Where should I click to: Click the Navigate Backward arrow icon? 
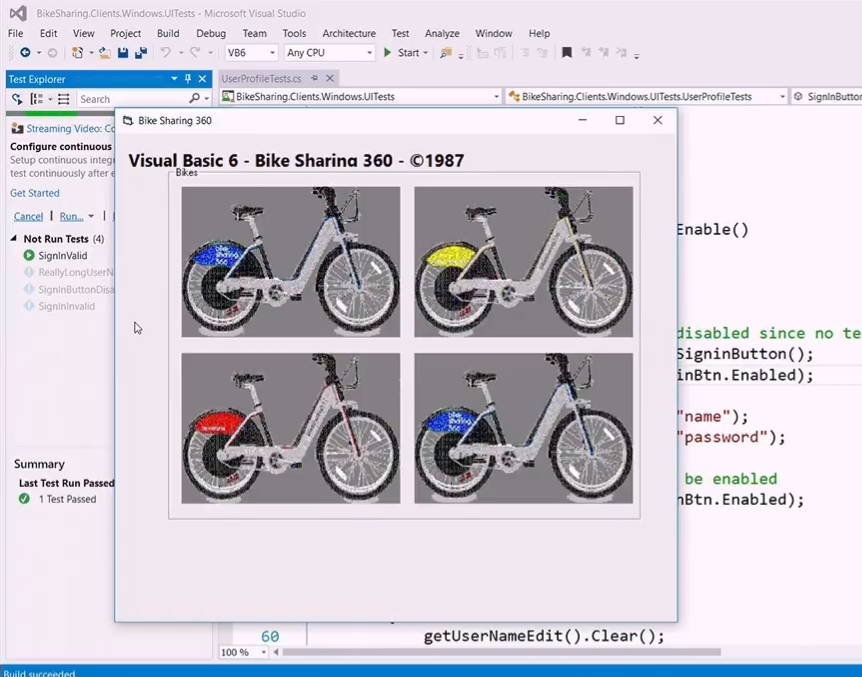click(x=24, y=53)
